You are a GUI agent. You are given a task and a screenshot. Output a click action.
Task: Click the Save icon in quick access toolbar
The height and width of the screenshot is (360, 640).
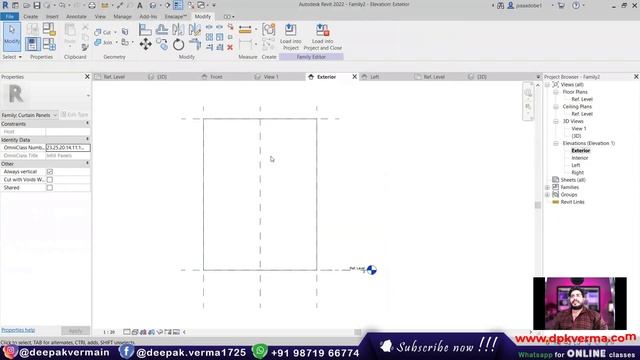click(x=37, y=5)
